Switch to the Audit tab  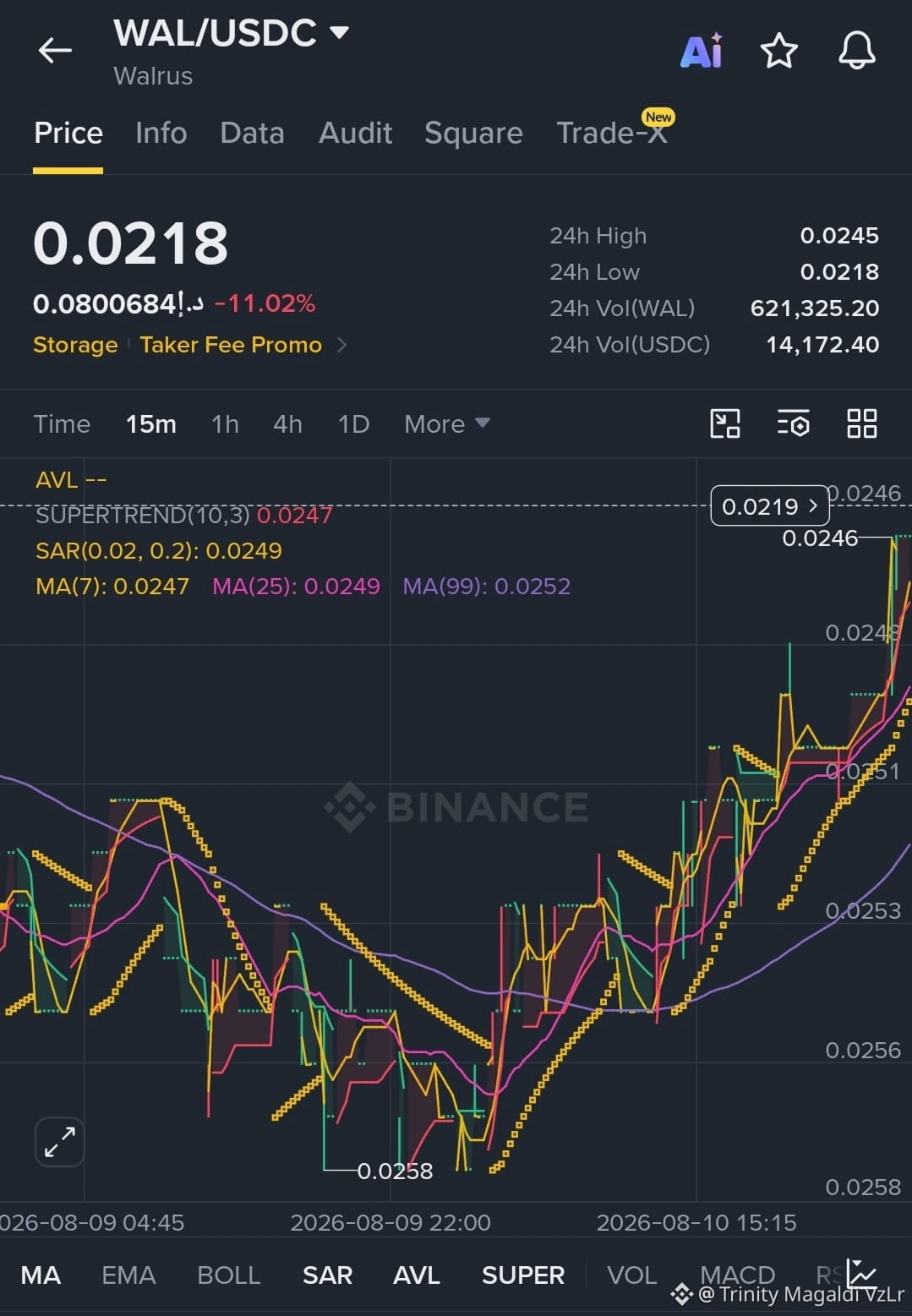(x=355, y=133)
